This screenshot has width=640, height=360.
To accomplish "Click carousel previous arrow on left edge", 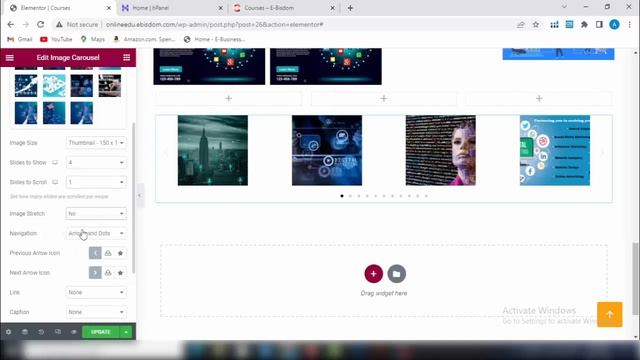I will [165, 153].
